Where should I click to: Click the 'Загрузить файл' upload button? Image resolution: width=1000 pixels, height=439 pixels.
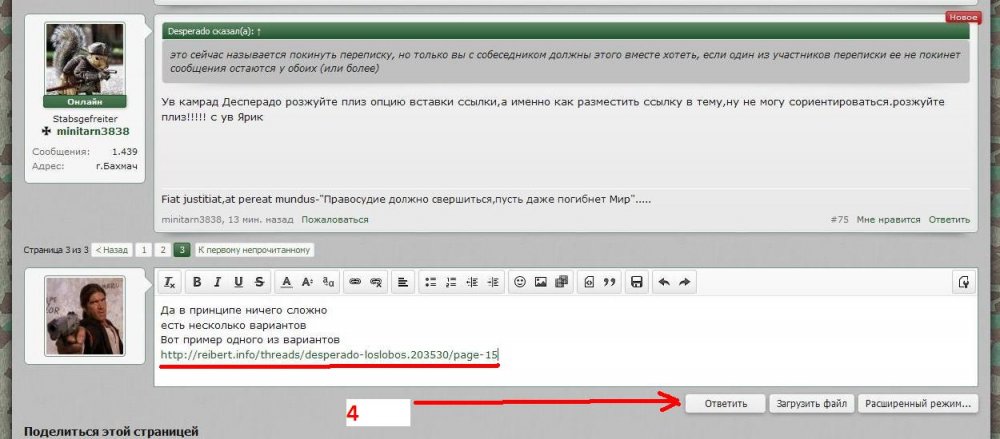click(810, 404)
